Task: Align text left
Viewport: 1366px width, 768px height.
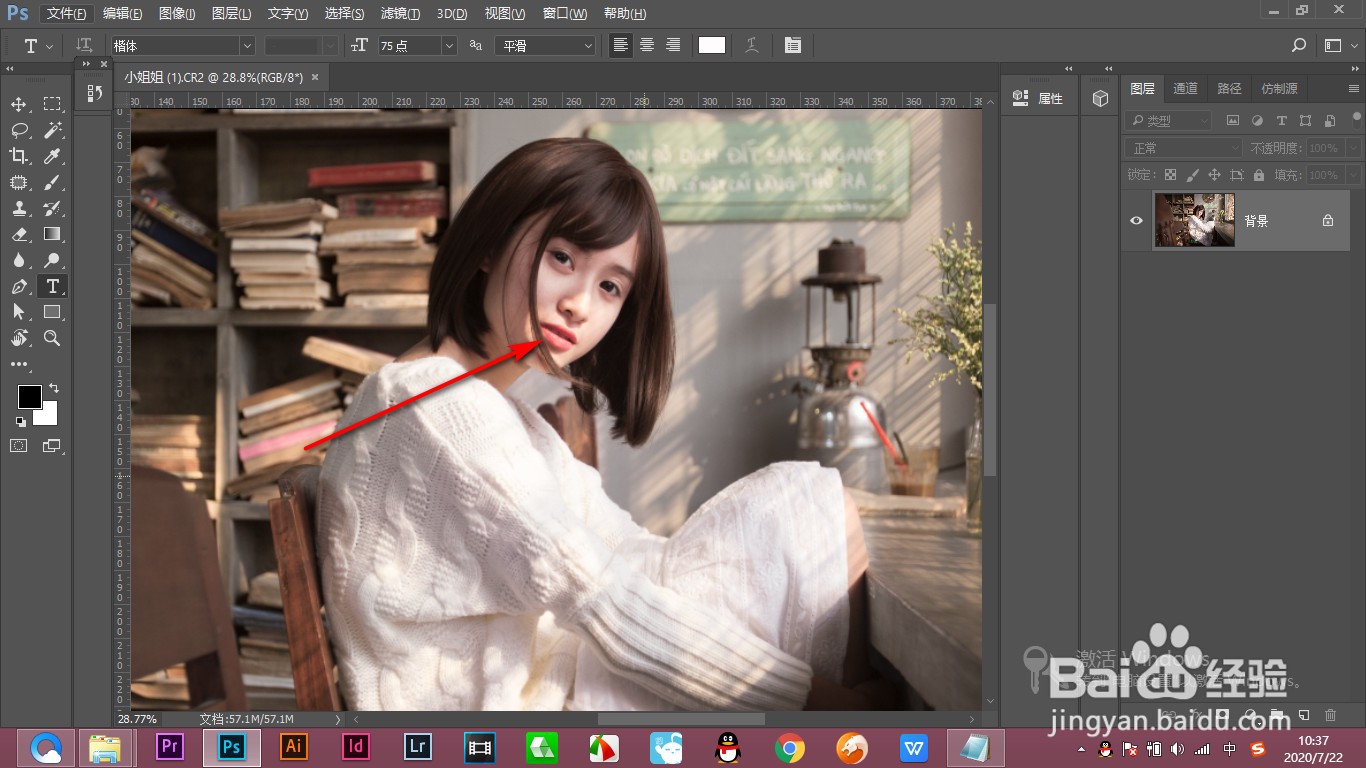Action: 621,46
